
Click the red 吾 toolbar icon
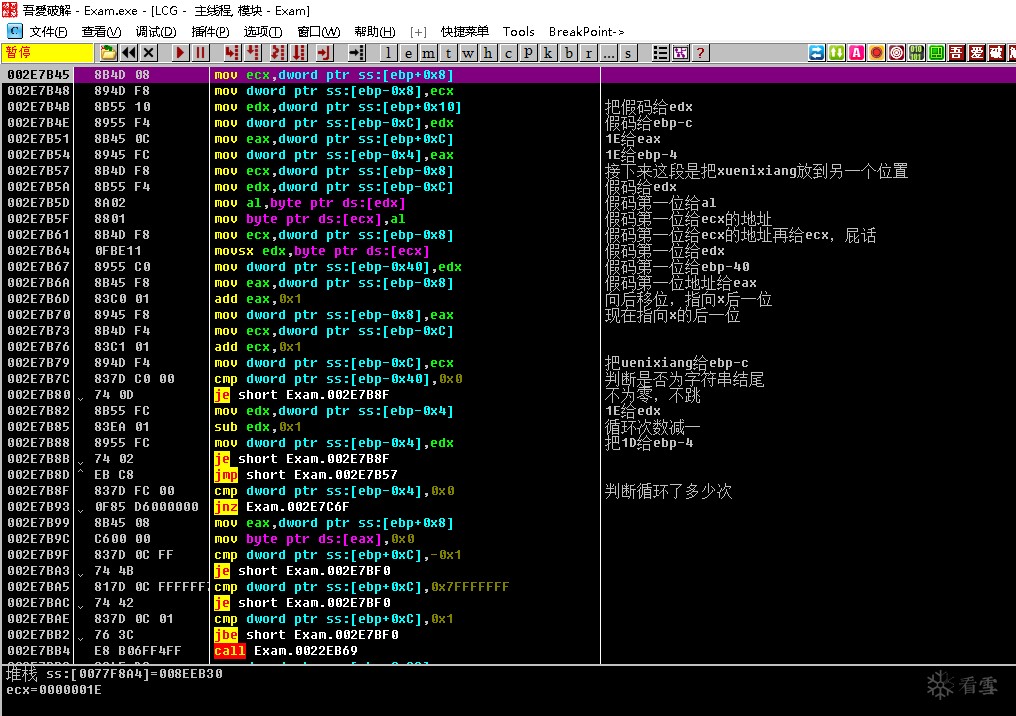[x=957, y=53]
